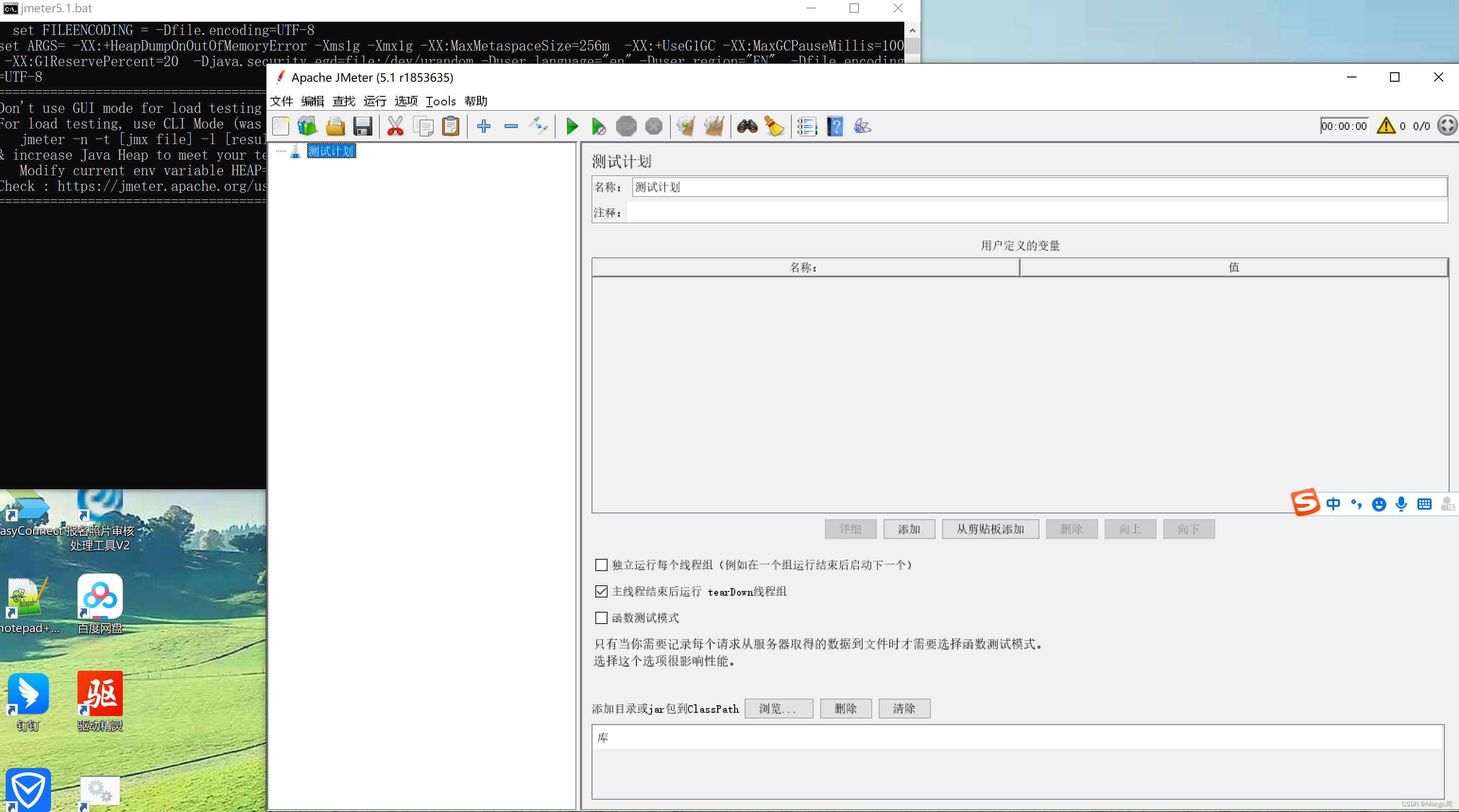This screenshot has width=1459, height=812.
Task: Click the 名称 input field
Action: [x=1039, y=188]
